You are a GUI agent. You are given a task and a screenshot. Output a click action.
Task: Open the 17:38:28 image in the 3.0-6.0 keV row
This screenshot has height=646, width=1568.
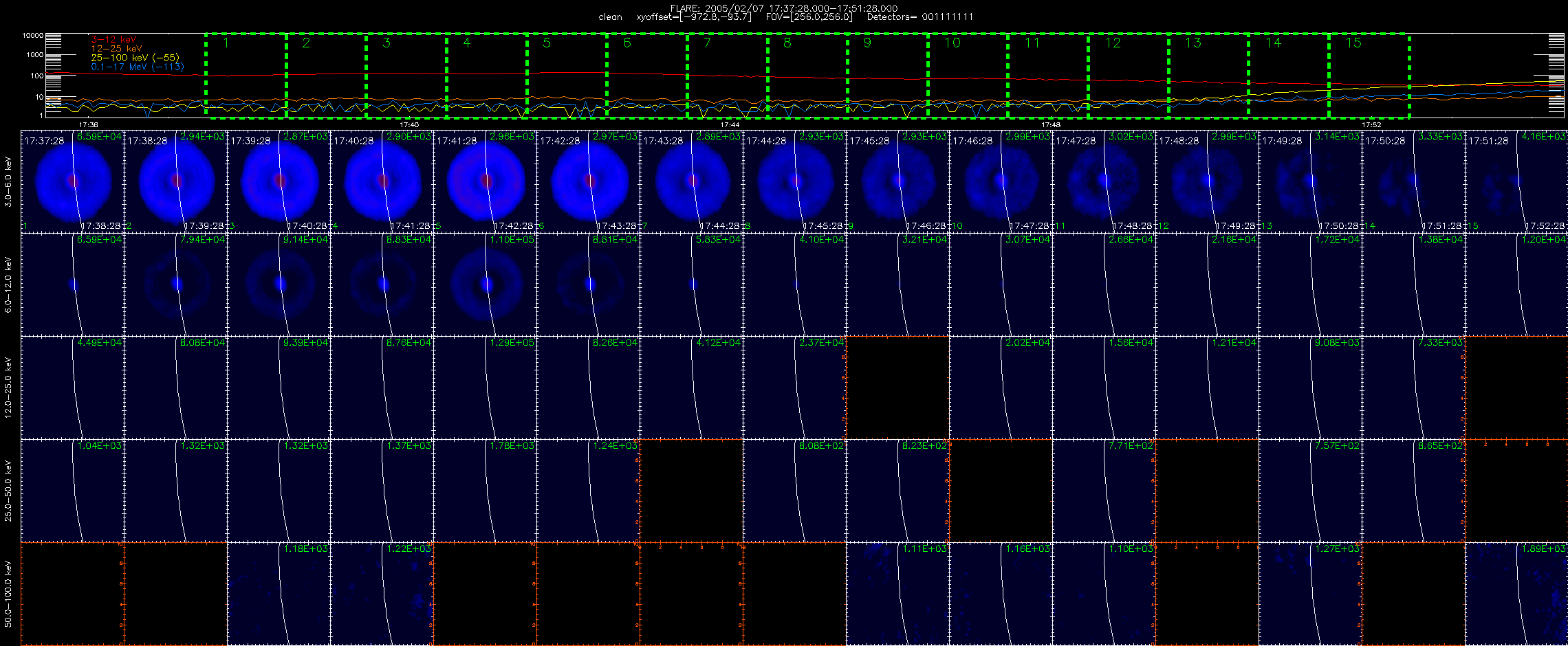[x=175, y=181]
